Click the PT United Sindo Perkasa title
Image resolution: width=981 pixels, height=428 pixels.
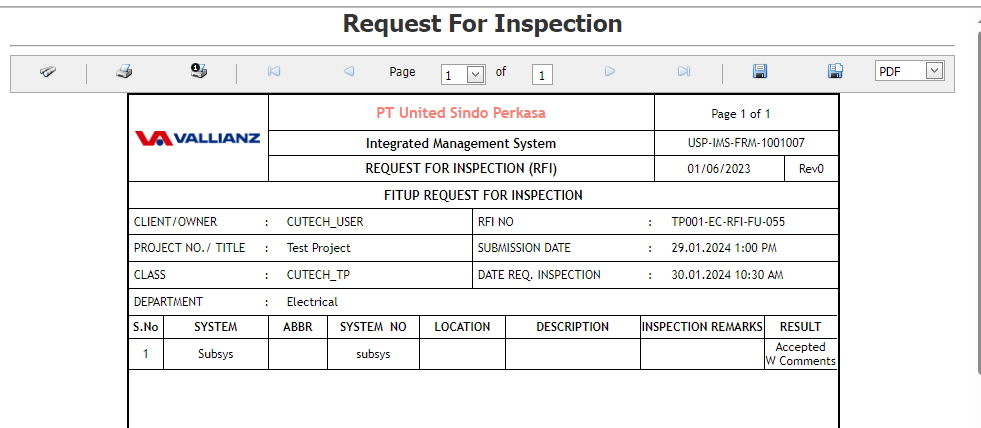(461, 113)
